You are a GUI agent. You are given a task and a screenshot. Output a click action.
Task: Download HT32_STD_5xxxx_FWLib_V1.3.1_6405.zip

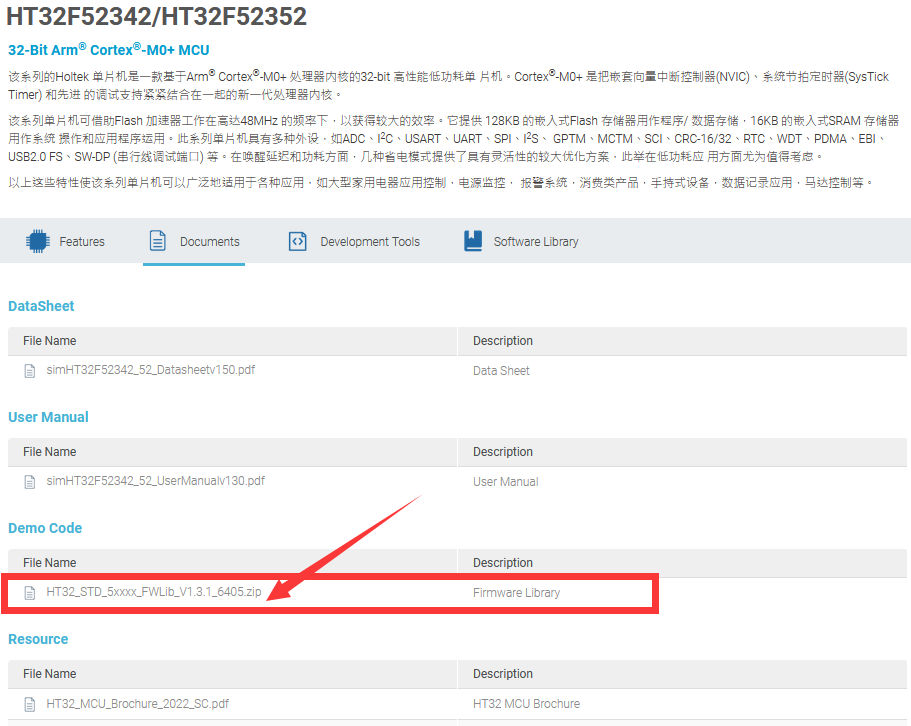(x=154, y=592)
